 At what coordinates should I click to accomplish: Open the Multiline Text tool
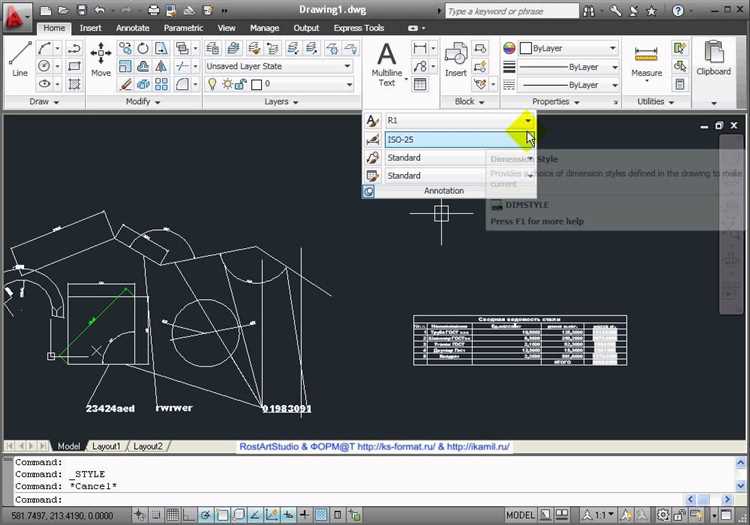(x=386, y=64)
